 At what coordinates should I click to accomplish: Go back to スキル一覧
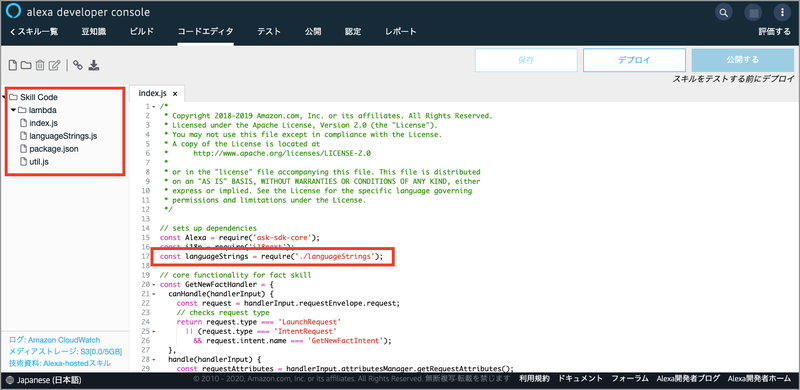click(x=34, y=32)
